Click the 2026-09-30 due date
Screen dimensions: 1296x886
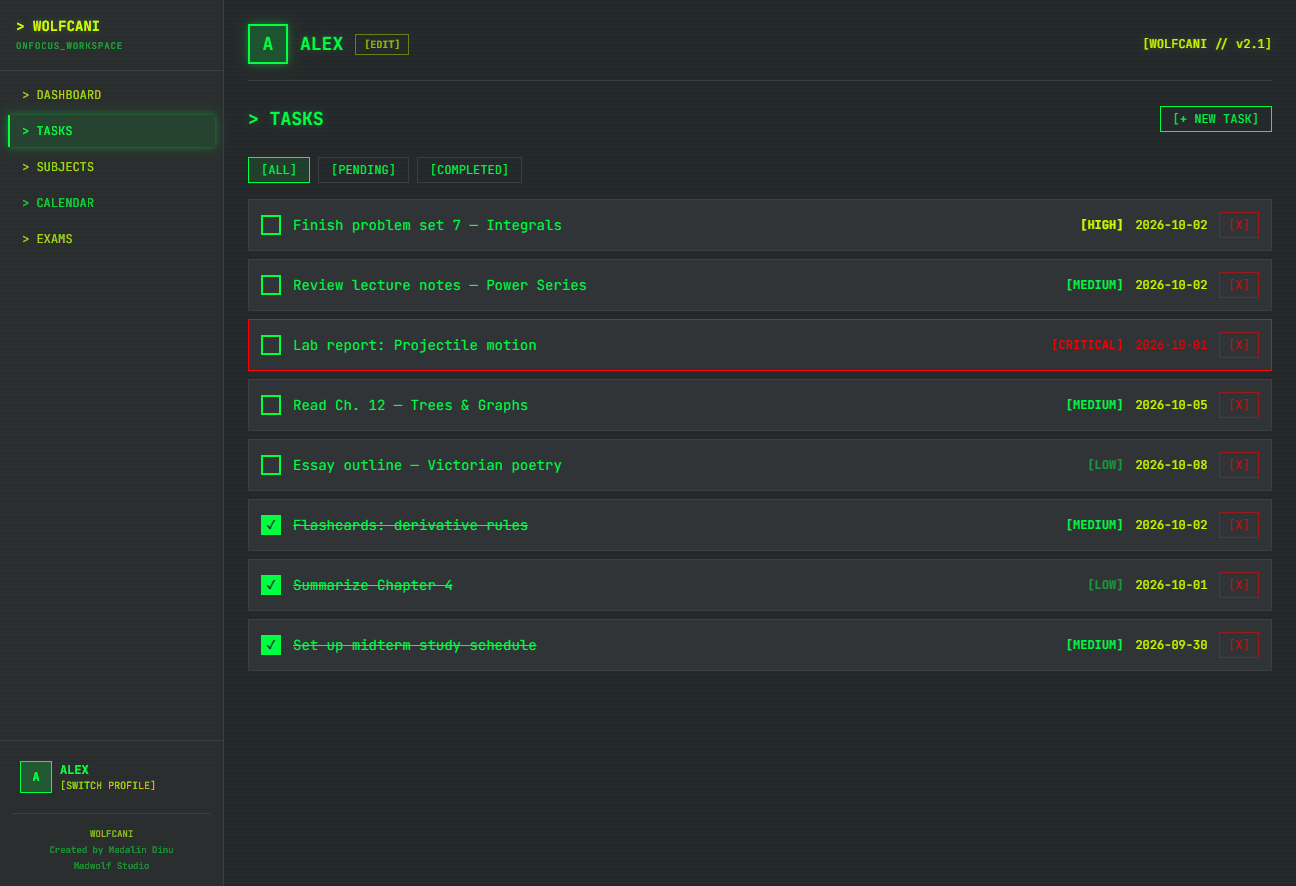pos(1171,645)
